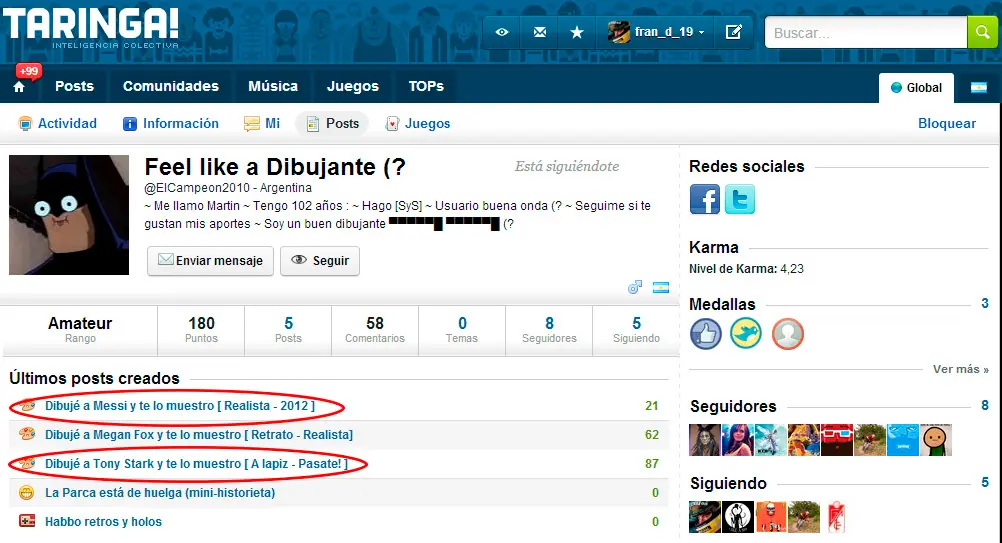Open the favorites star icon
Viewport: 1002px width, 543px height.
click(576, 32)
